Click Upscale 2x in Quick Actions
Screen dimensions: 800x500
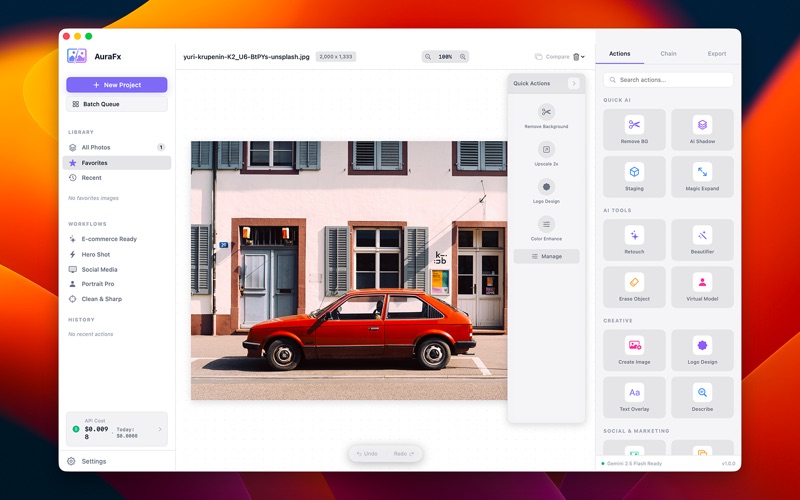click(x=546, y=154)
